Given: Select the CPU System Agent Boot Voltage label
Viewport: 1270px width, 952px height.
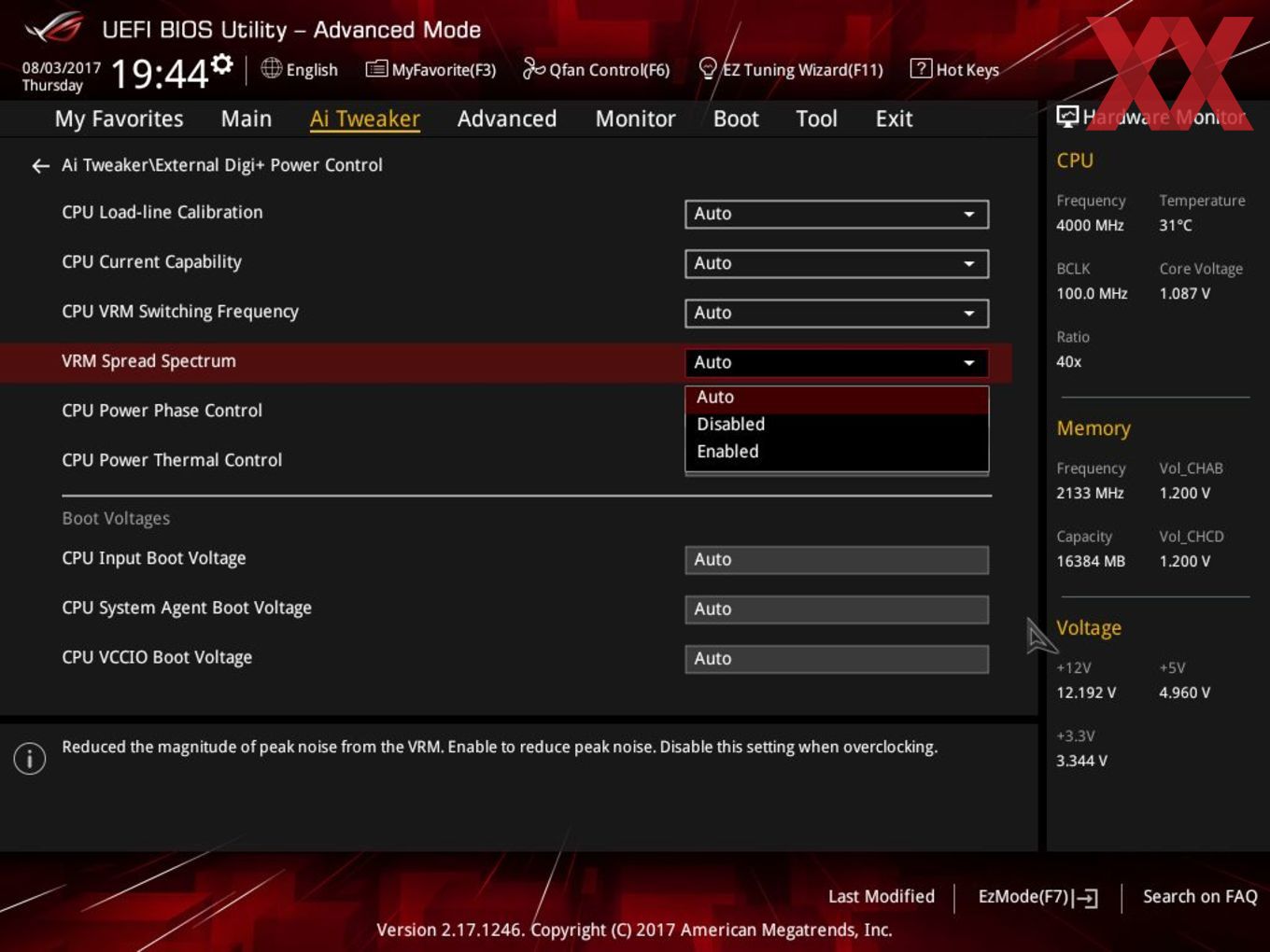Looking at the screenshot, I should 187,608.
